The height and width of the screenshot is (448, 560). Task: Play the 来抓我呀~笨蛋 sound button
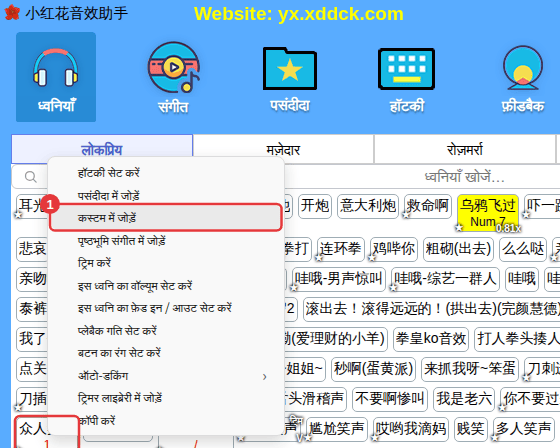click(x=470, y=369)
